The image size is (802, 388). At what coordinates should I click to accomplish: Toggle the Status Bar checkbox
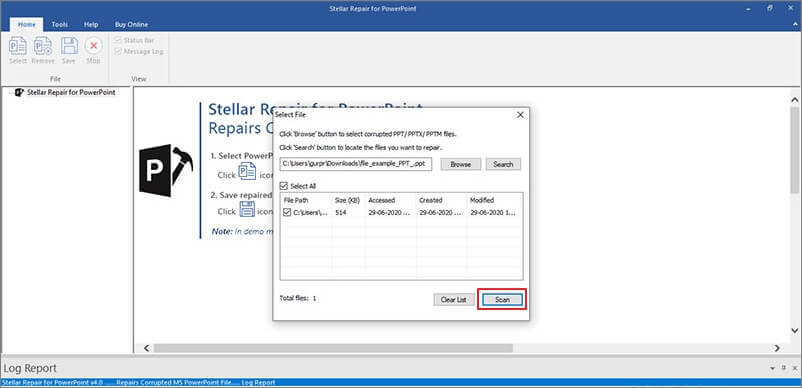(118, 40)
